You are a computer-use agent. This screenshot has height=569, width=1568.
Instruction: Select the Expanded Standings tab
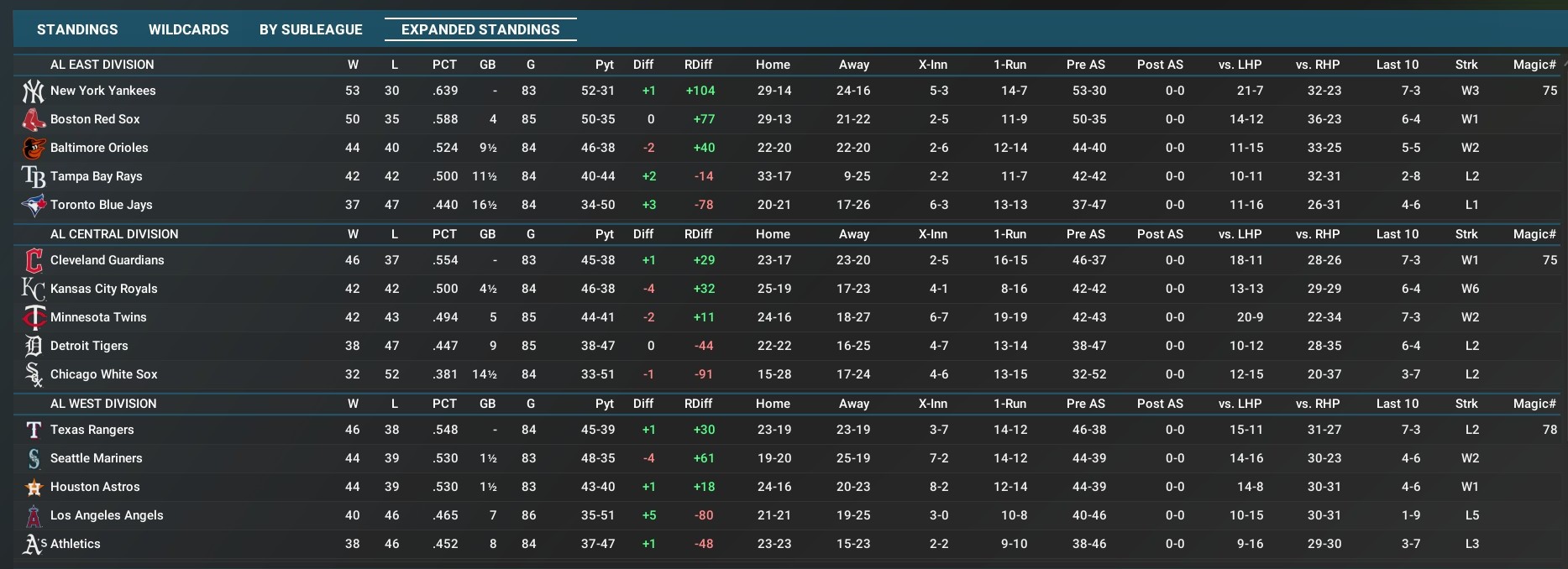click(480, 29)
